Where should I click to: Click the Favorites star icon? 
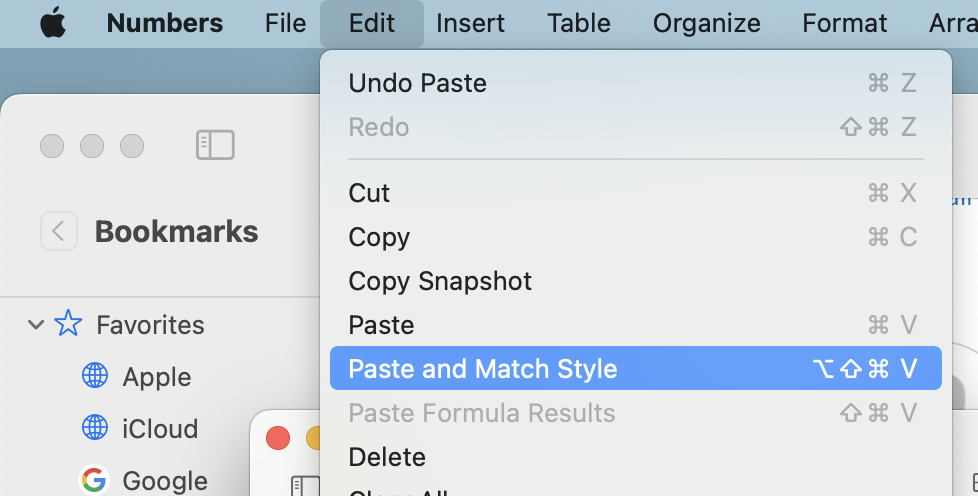(x=68, y=324)
